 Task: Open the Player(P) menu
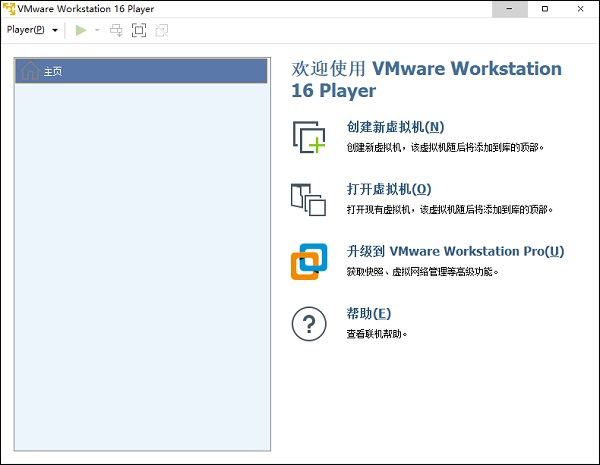pos(26,30)
